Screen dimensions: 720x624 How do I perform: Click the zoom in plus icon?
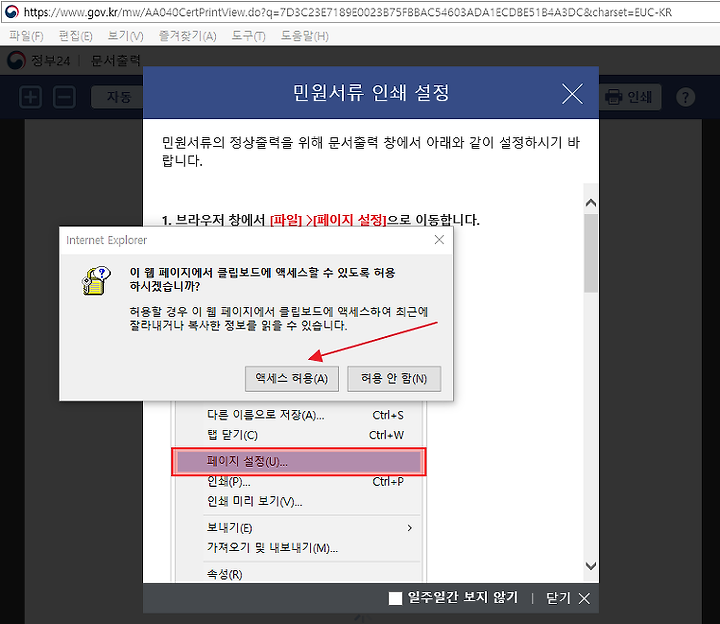pyautogui.click(x=31, y=97)
